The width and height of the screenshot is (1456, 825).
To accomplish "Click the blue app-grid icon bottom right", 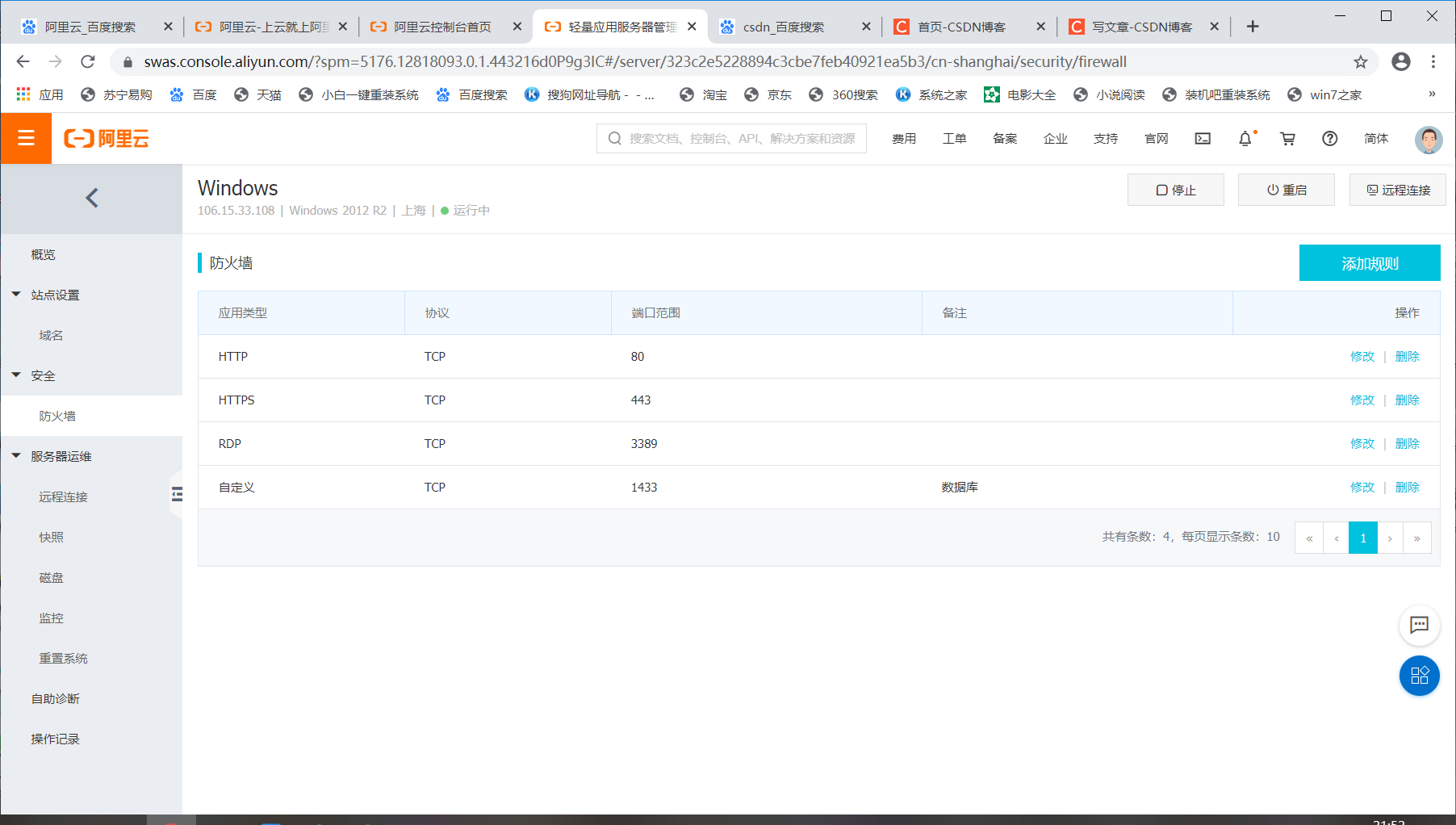I will [x=1420, y=676].
